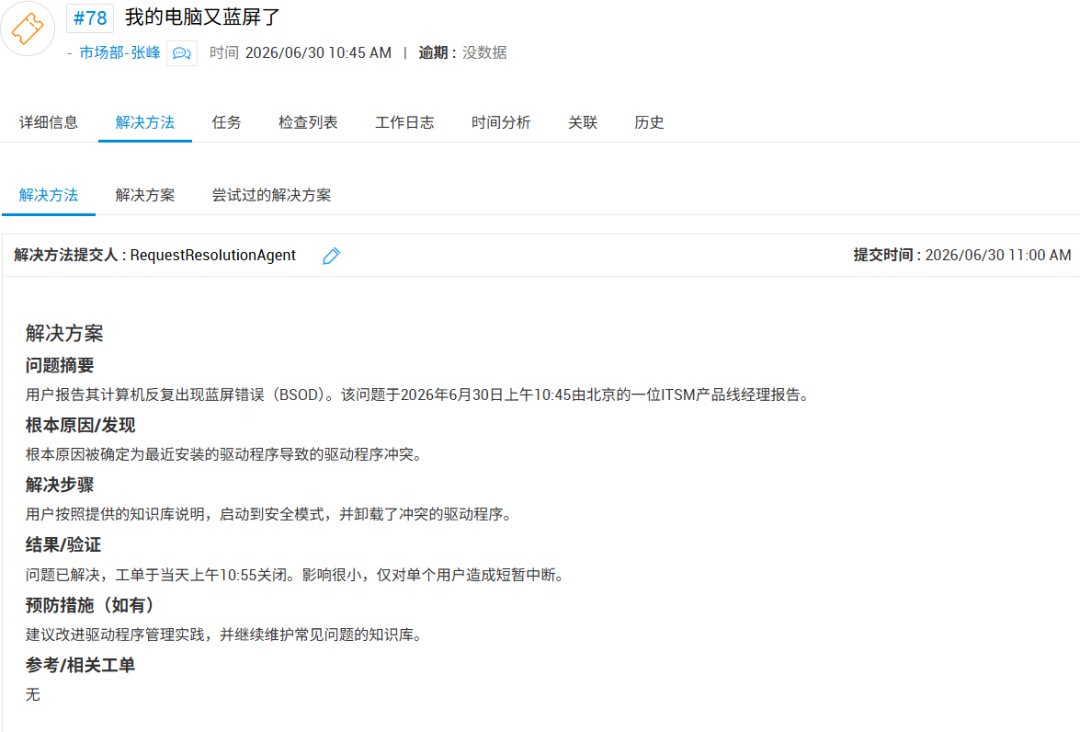This screenshot has width=1080, height=732.
Task: Click the safe mode resolution step sentence
Action: (269, 514)
